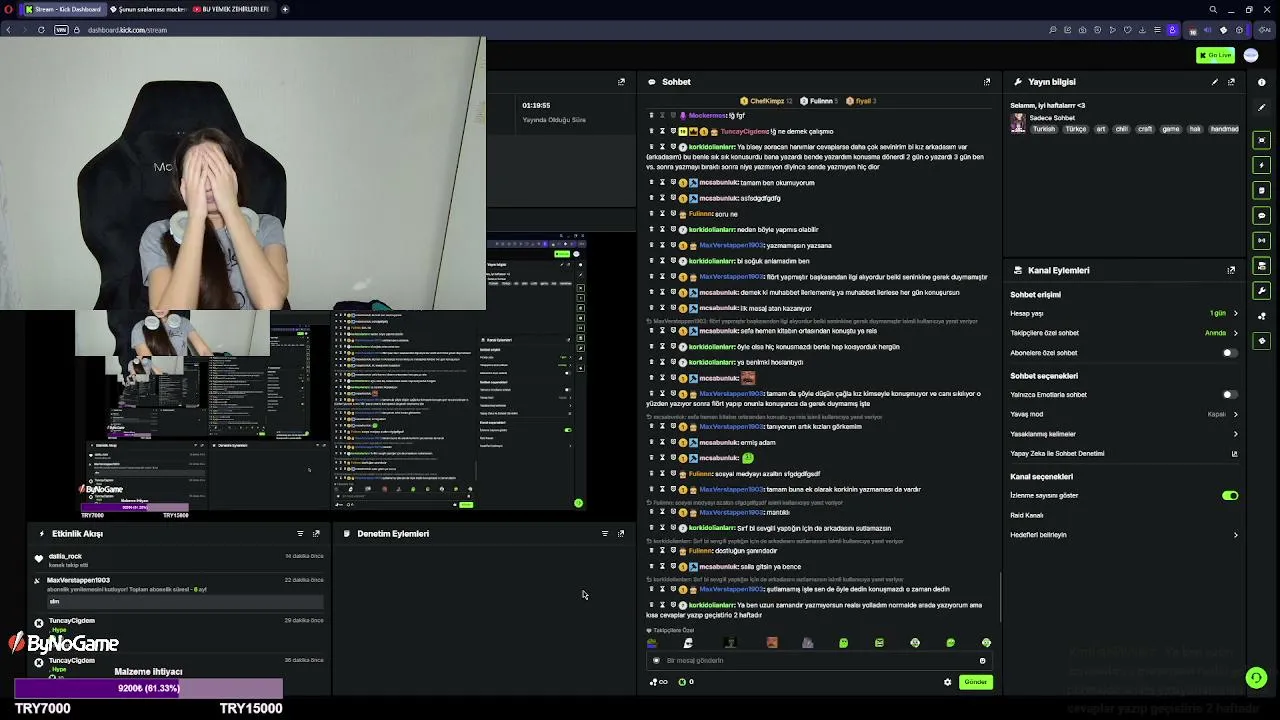The width and height of the screenshot is (1280, 720).
Task: Open the browser tab search magnifier icon
Action: pyautogui.click(x=1213, y=9)
